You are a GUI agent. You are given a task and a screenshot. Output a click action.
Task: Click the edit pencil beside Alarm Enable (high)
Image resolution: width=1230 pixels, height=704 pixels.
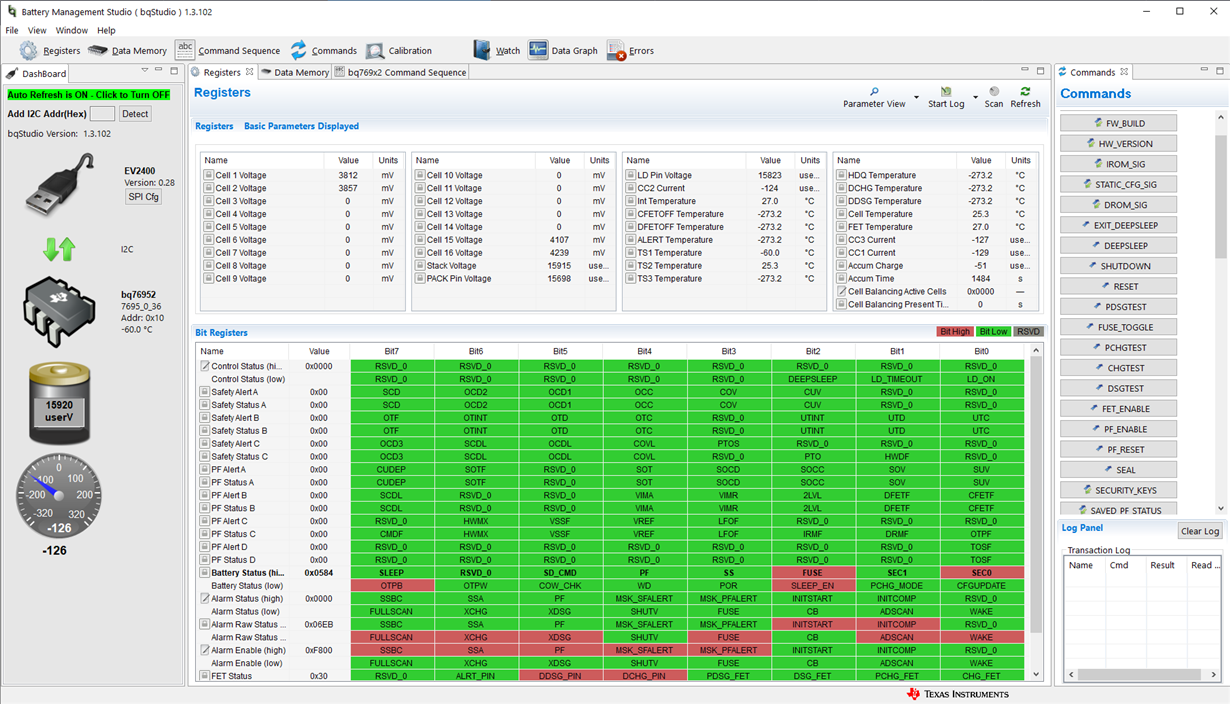click(x=205, y=651)
